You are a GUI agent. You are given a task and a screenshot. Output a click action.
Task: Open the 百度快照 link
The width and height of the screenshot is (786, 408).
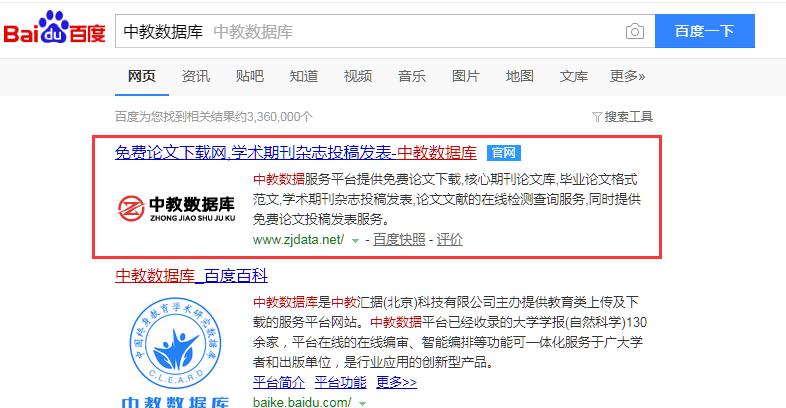[x=399, y=240]
